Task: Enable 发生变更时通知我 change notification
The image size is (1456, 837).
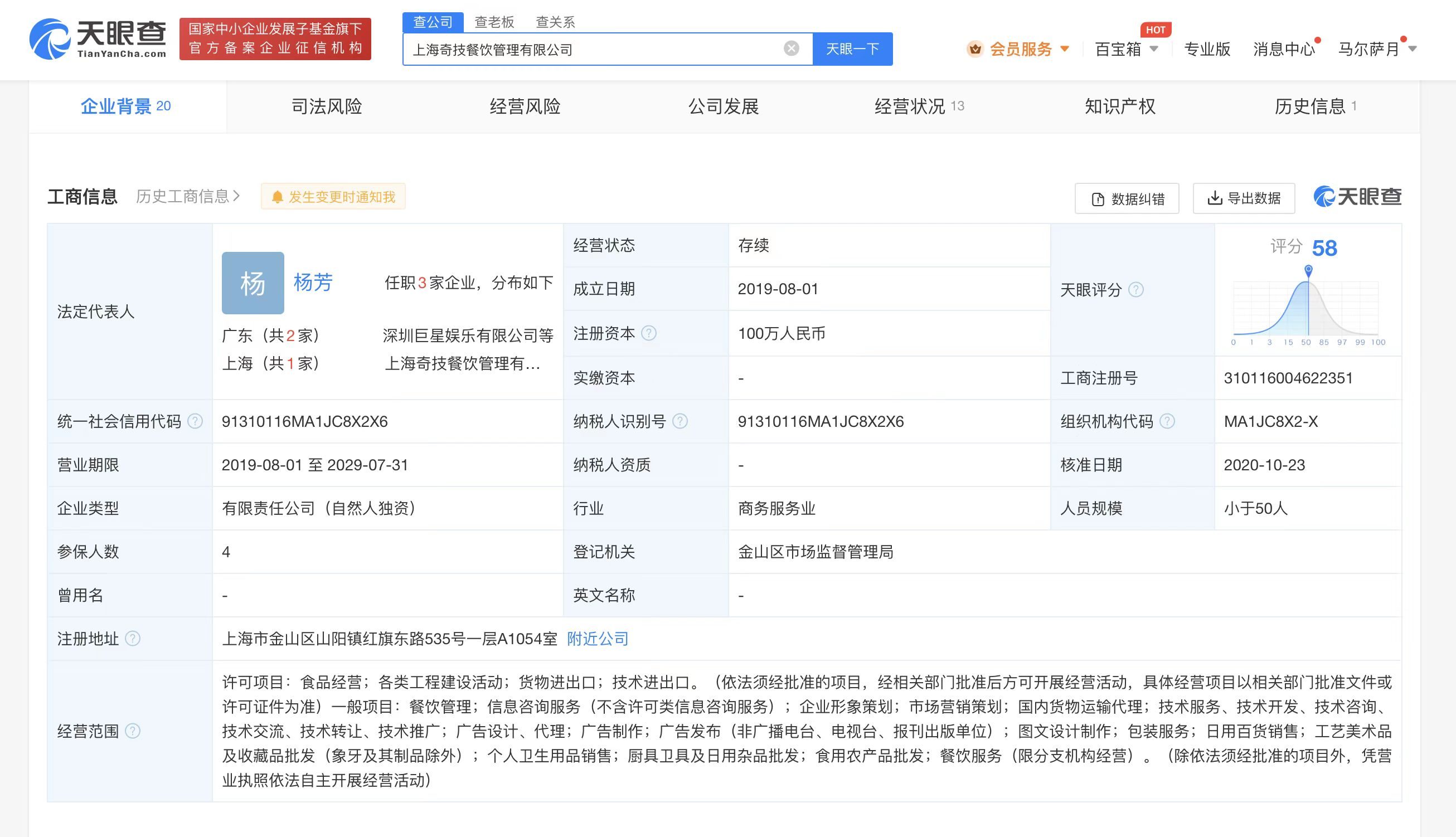Action: 332,196
